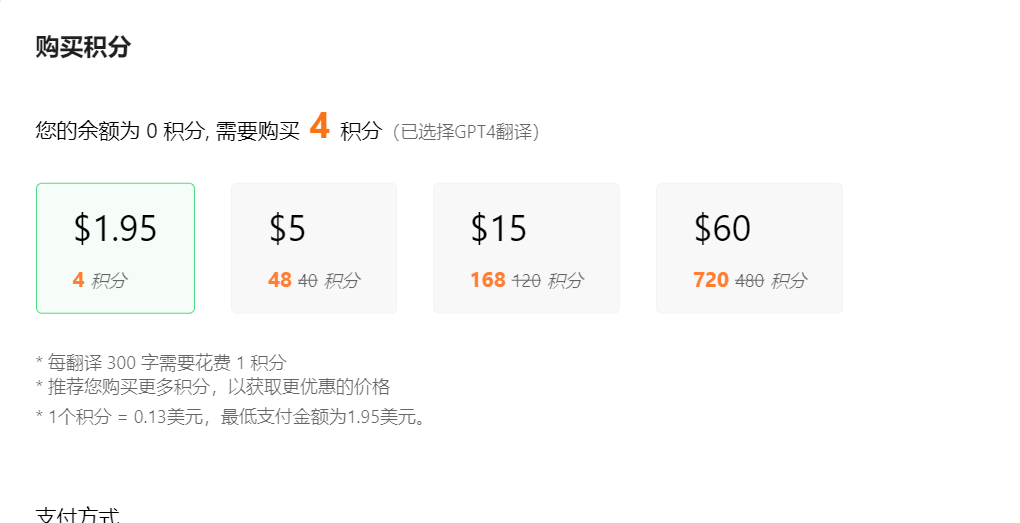Screen dimensions: 1020x523
Task: Click the struck-through "480" points value
Action: [749, 281]
